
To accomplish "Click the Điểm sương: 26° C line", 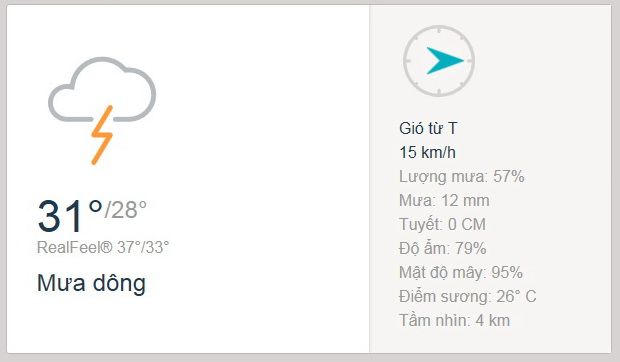I will (468, 296).
